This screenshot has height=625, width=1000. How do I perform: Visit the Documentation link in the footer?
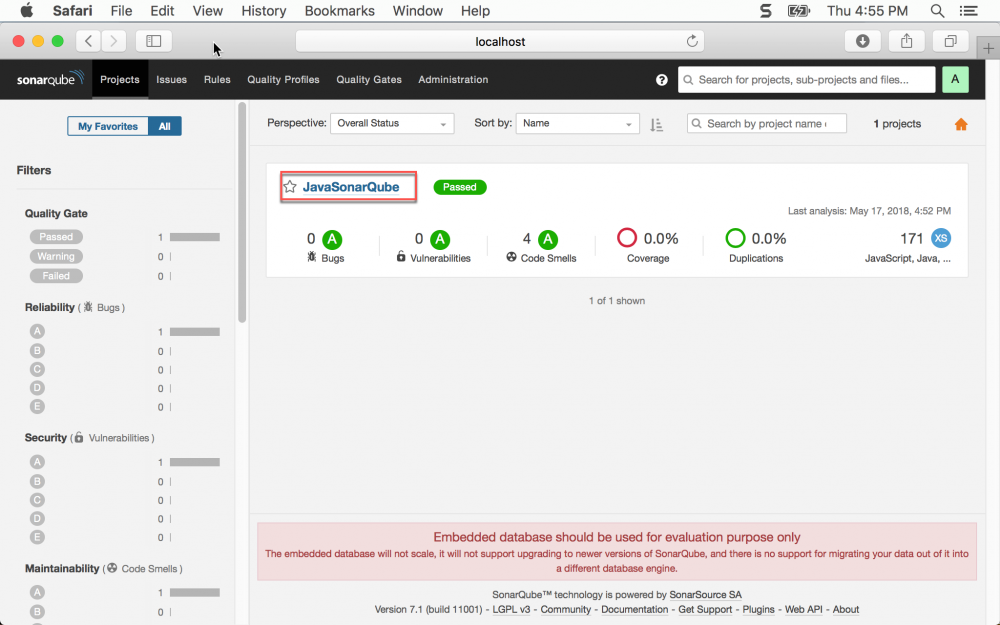pos(634,609)
